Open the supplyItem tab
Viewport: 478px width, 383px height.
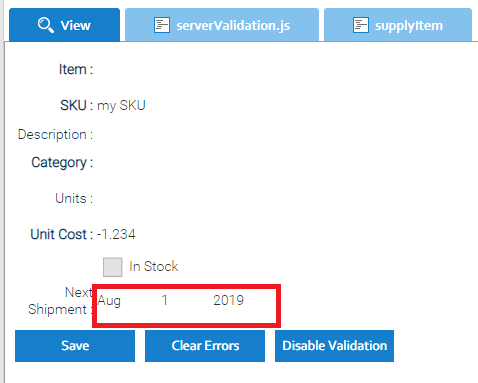[398, 25]
